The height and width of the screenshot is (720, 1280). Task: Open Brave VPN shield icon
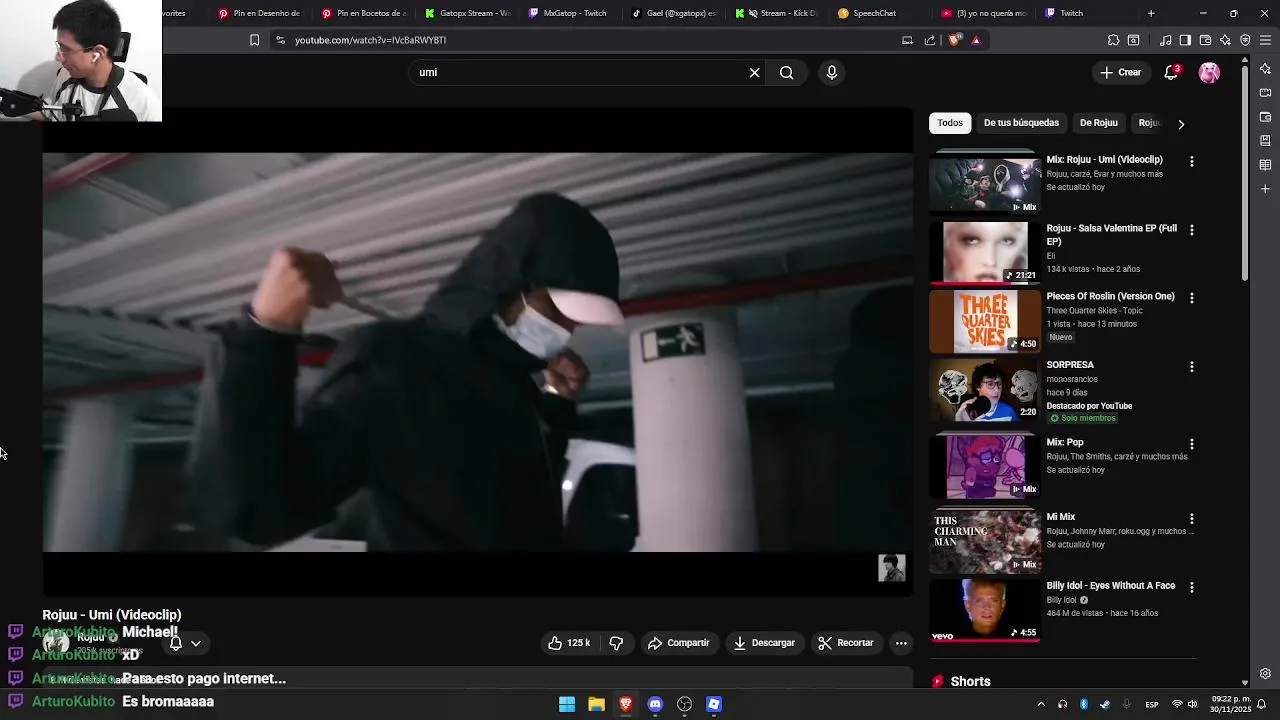[1245, 40]
